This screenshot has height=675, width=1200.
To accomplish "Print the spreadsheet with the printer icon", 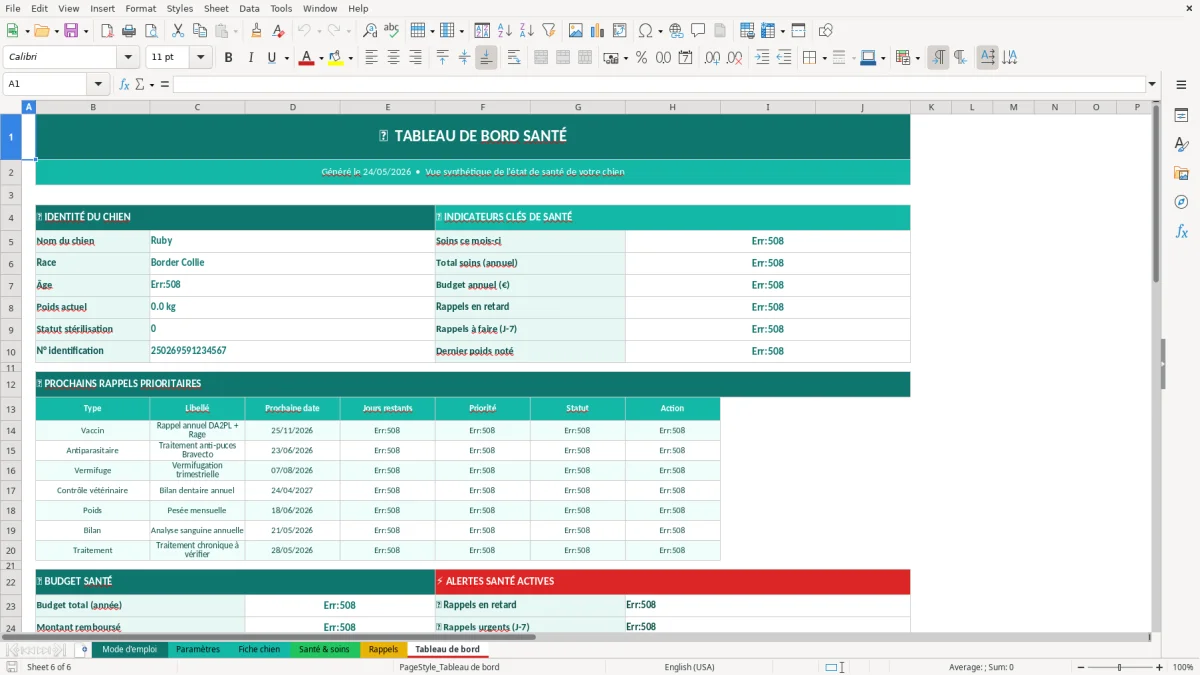I will click(129, 31).
